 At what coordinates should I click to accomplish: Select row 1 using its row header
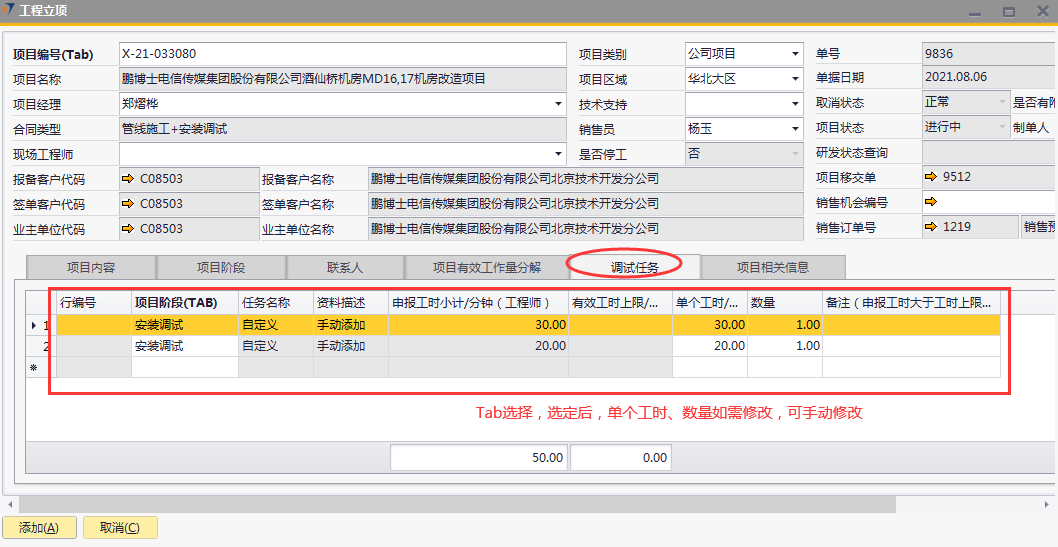39,325
